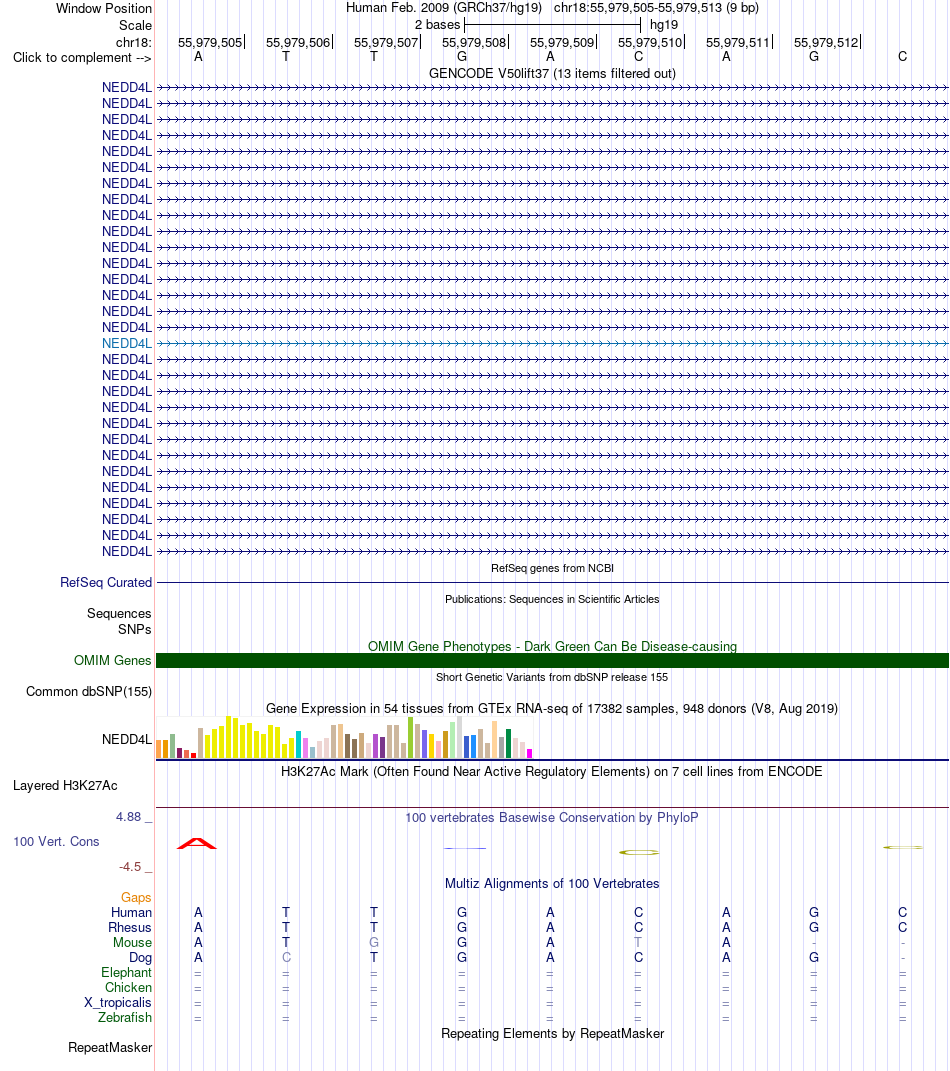Viewport: 950px width, 1071px height.
Task: Select the Window Position label
Action: 104,8
